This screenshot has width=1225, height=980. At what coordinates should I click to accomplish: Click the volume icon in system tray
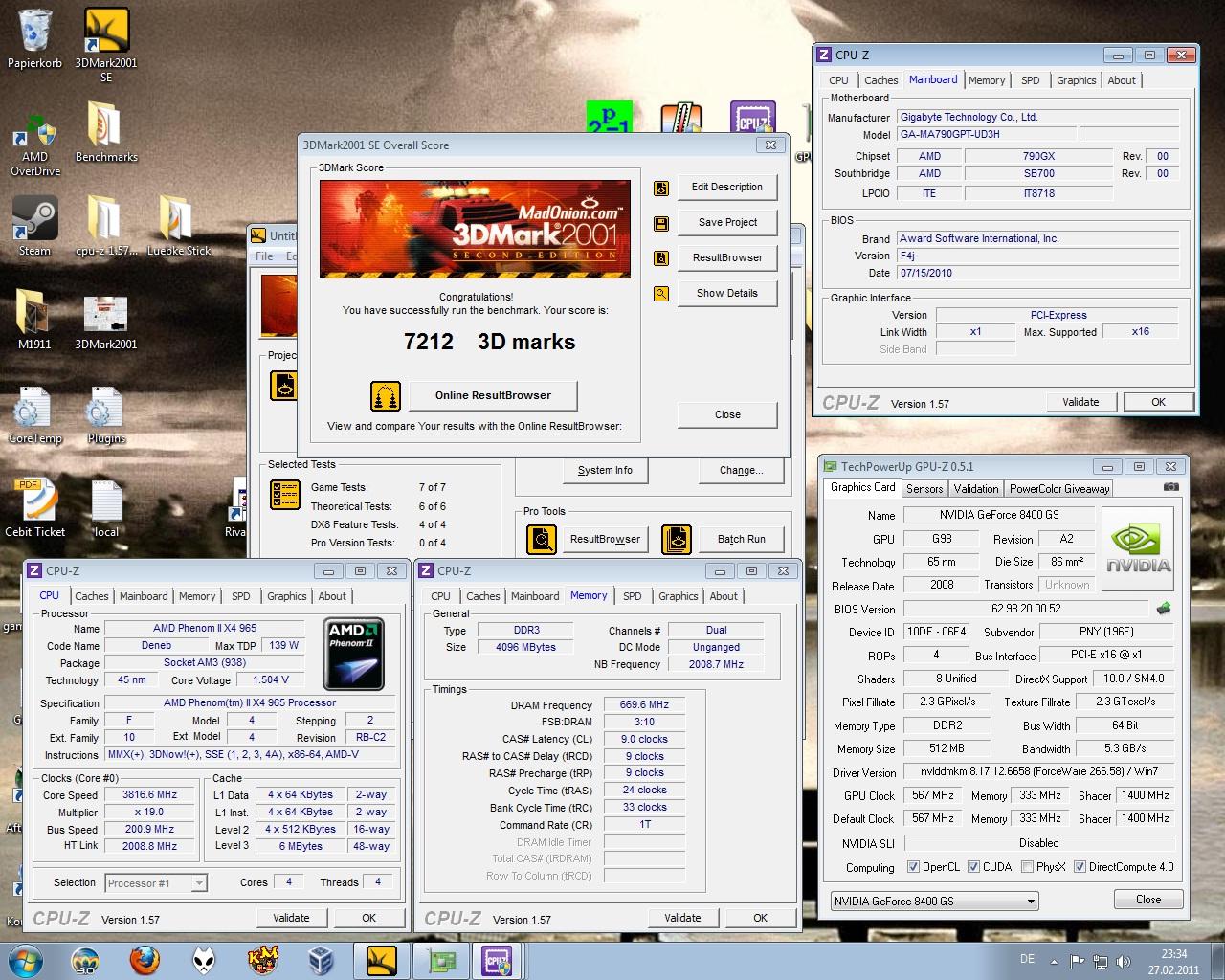[1124, 962]
